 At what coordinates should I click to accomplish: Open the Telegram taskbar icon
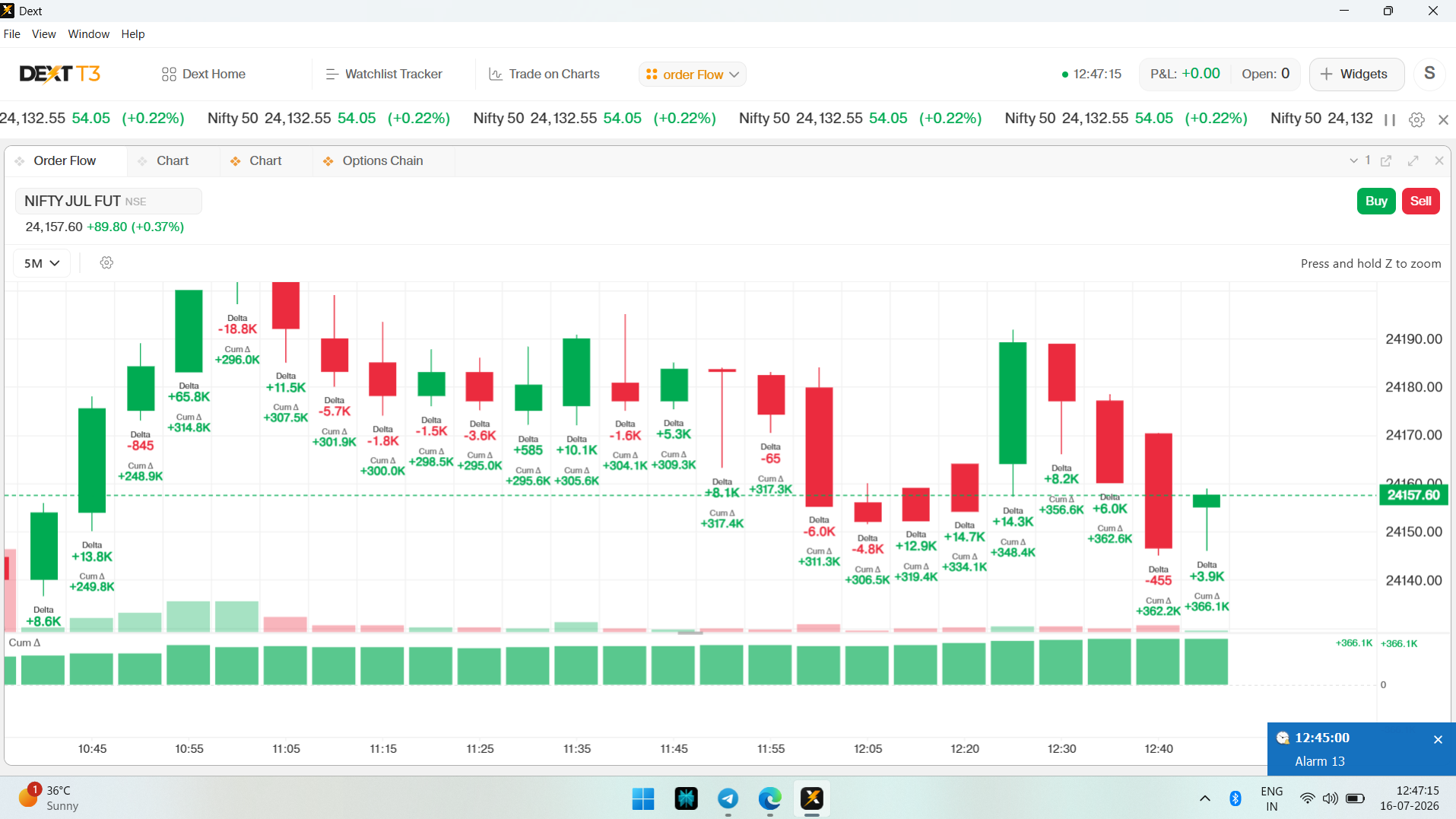728,798
